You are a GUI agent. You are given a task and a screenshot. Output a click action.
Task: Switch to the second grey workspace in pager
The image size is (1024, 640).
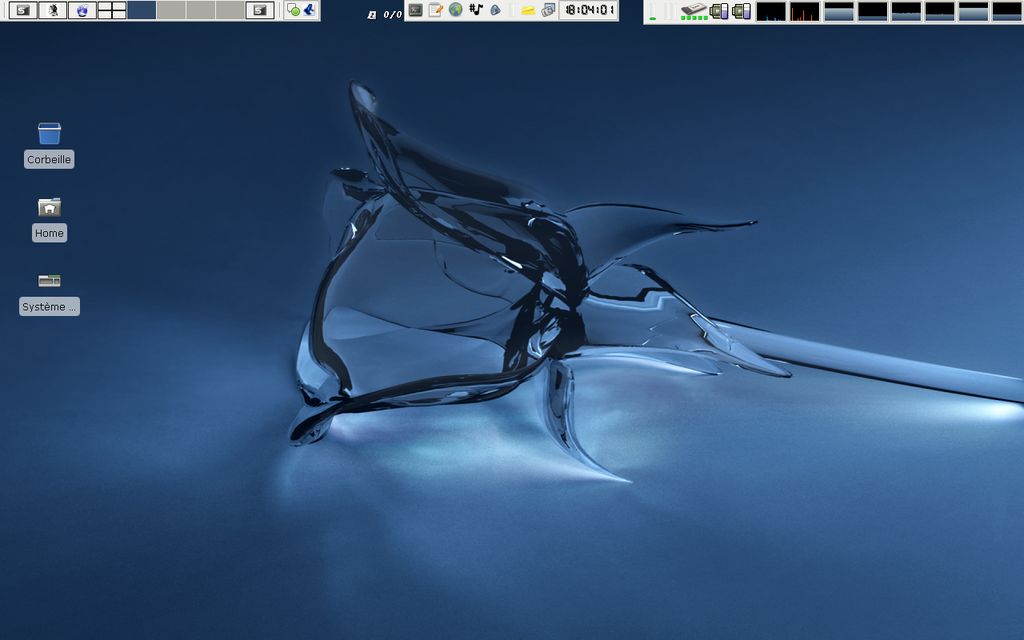(200, 10)
